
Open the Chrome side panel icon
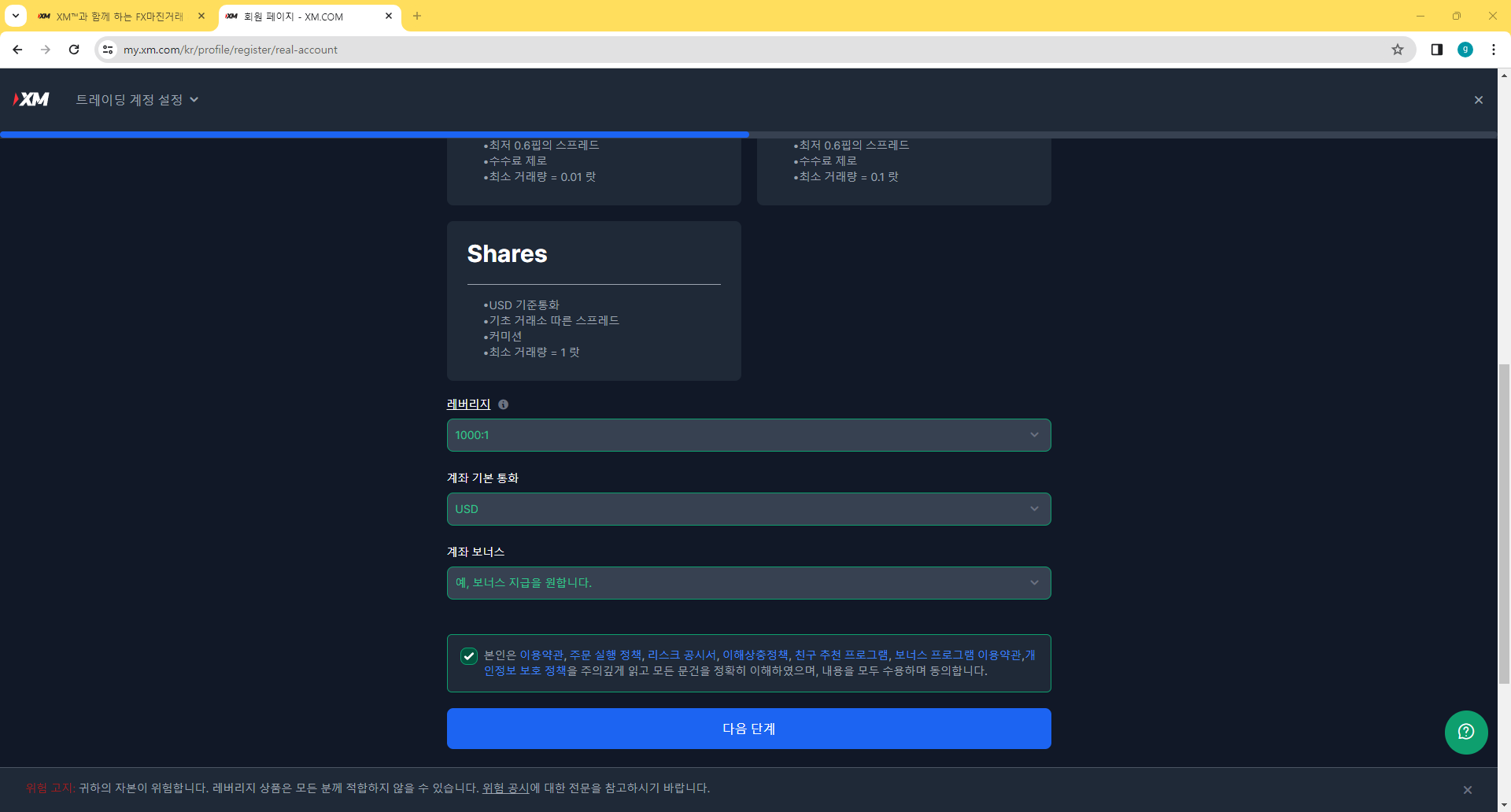(x=1435, y=49)
